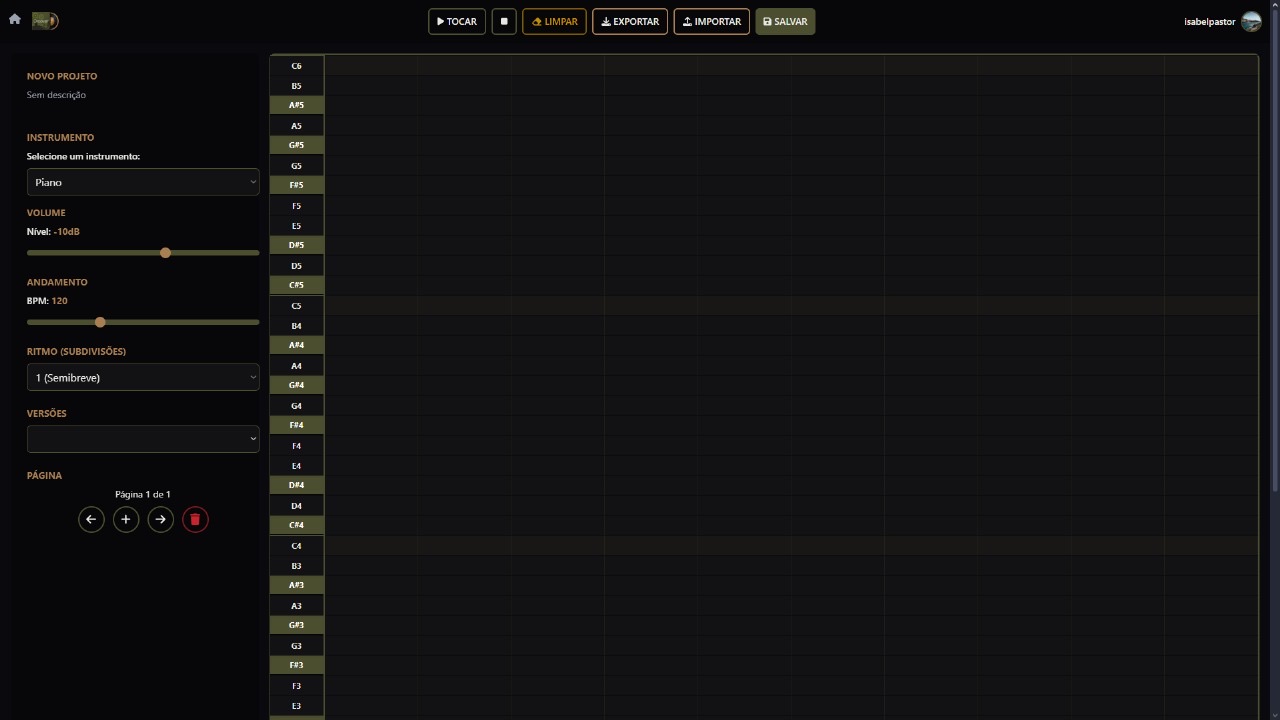Click the square stop playback icon
This screenshot has height=720, width=1280.
504,21
